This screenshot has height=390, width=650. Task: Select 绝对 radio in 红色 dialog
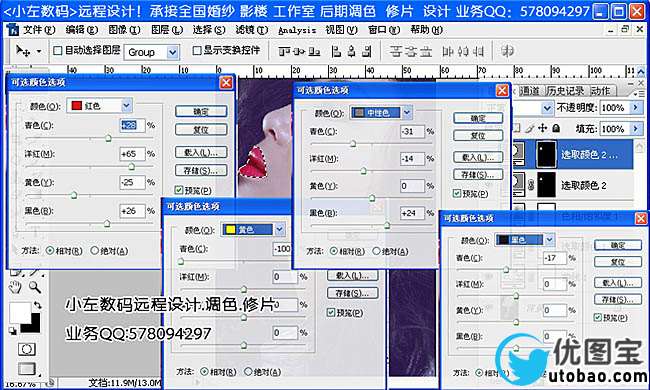click(x=95, y=250)
